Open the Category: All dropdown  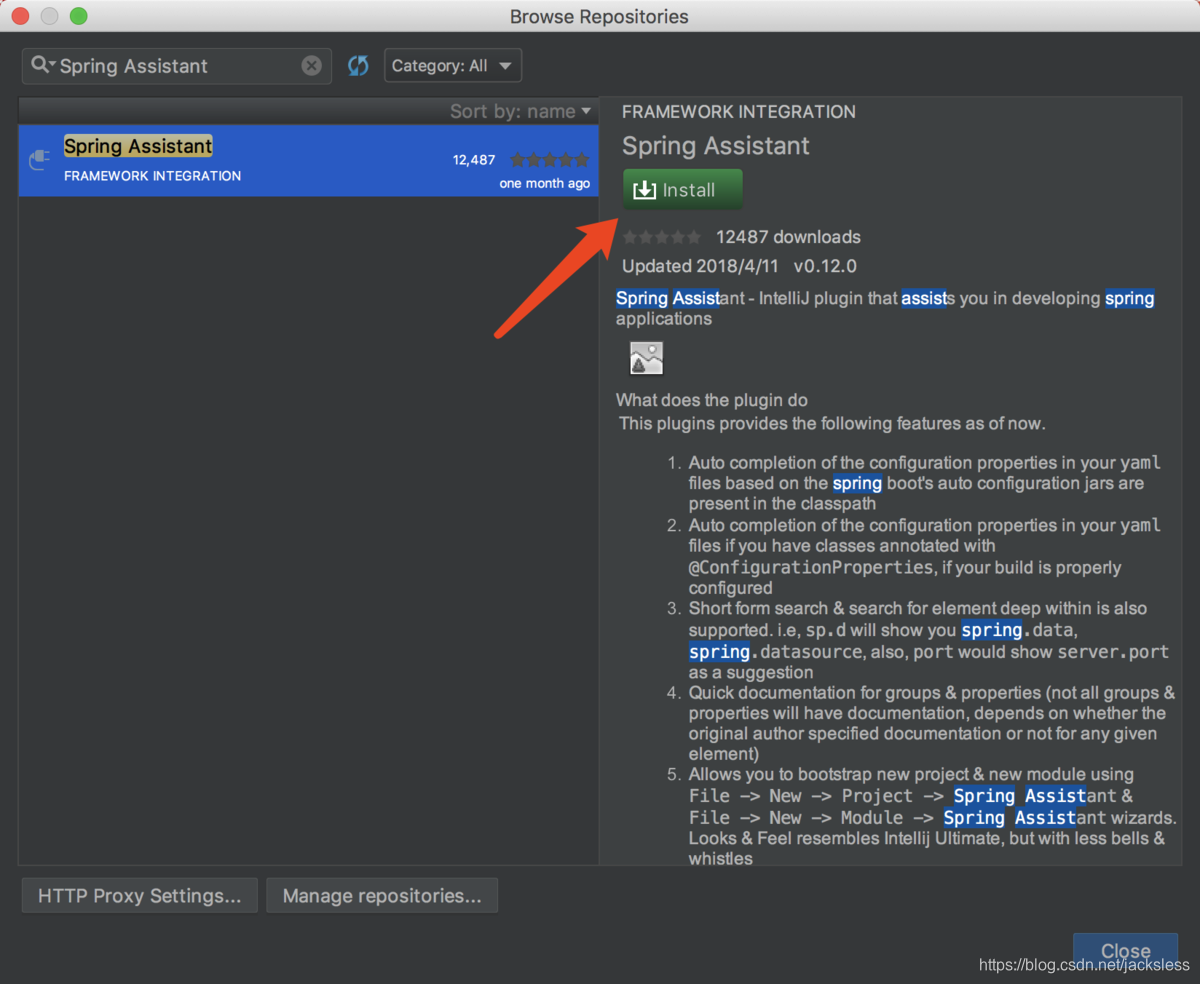[453, 66]
